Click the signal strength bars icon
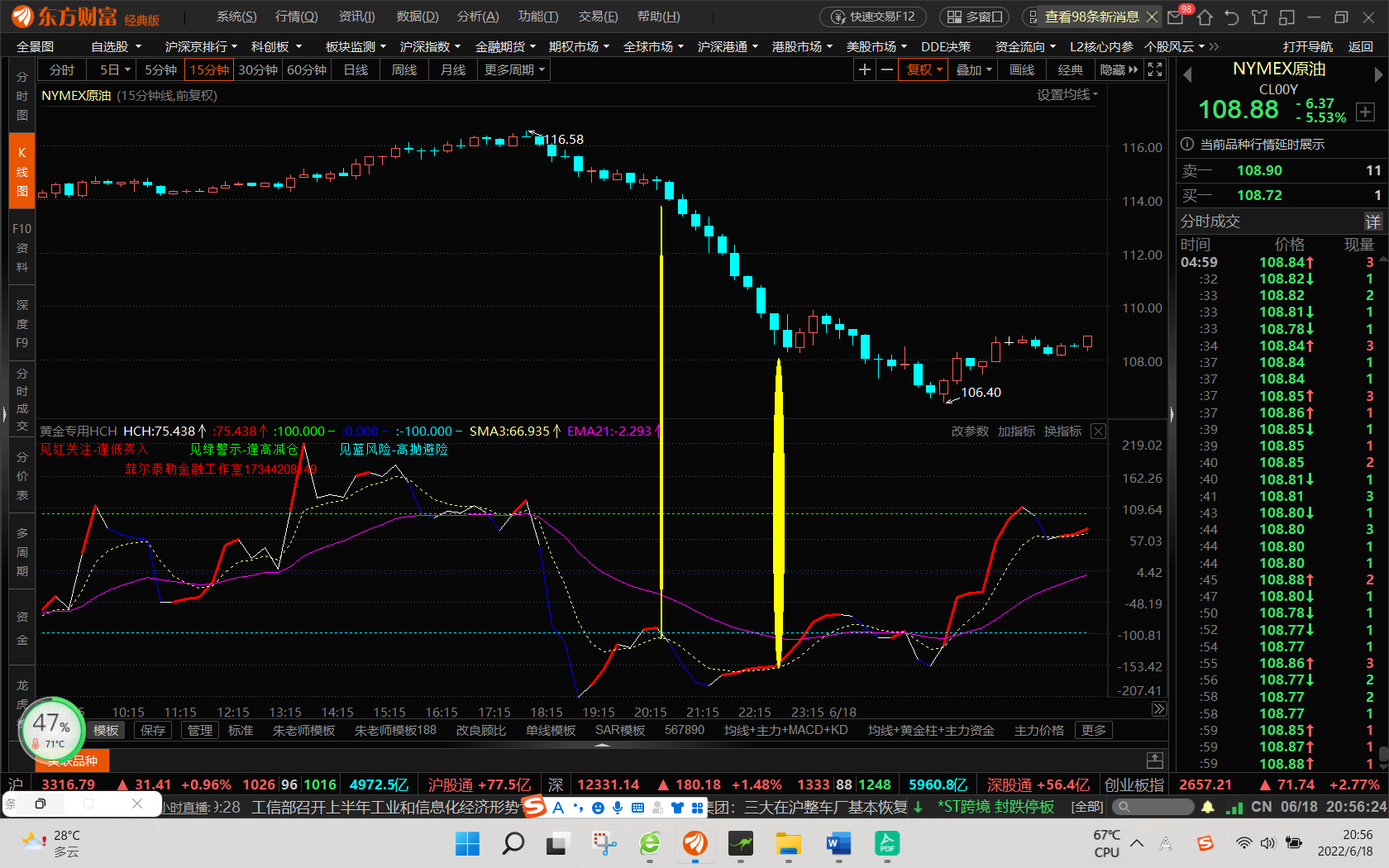The width and height of the screenshot is (1389, 868). click(1234, 807)
